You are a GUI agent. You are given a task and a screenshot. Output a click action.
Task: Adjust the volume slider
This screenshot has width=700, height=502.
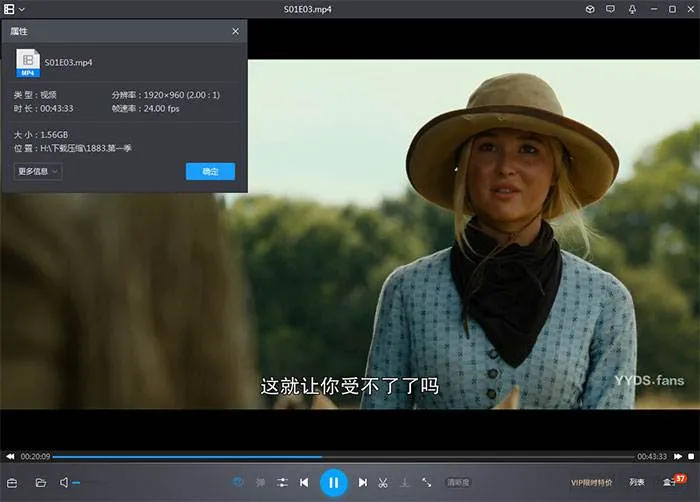coord(90,483)
